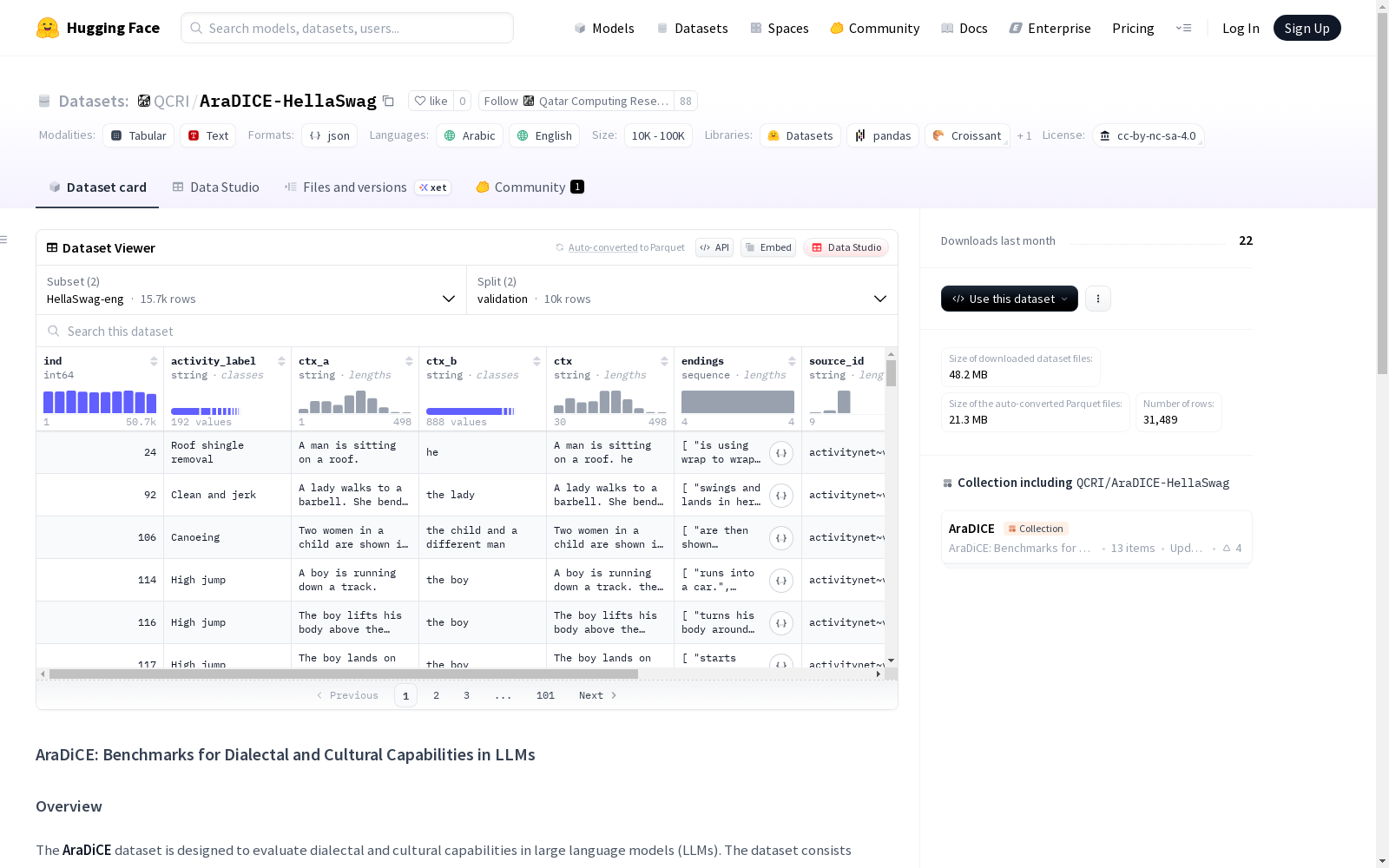Open Spaces in the top navigation
This screenshot has height=868, width=1389.
[780, 28]
